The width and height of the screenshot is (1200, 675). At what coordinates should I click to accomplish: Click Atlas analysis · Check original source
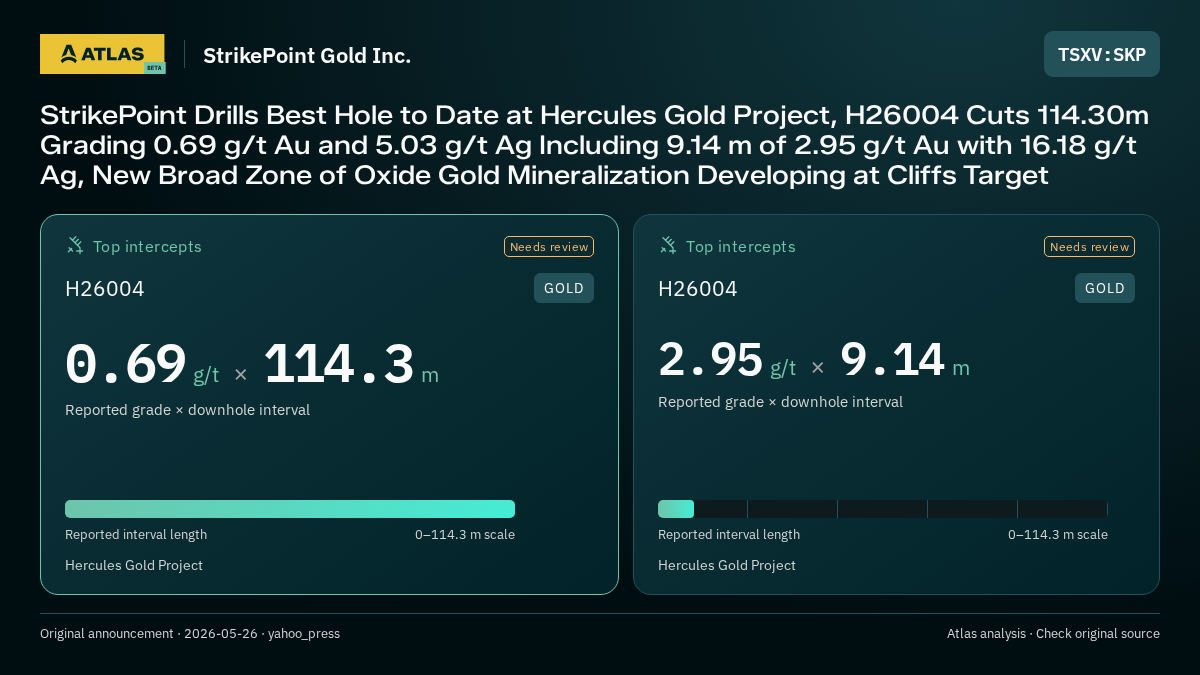(1053, 634)
